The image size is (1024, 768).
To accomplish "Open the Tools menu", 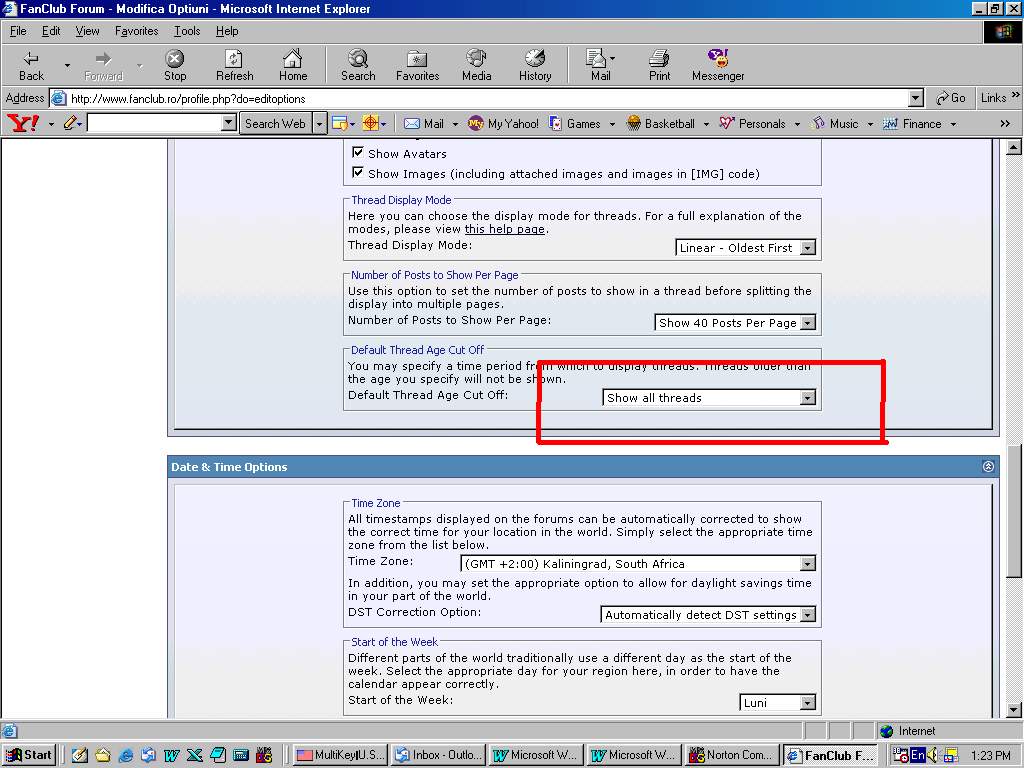I will coord(187,31).
